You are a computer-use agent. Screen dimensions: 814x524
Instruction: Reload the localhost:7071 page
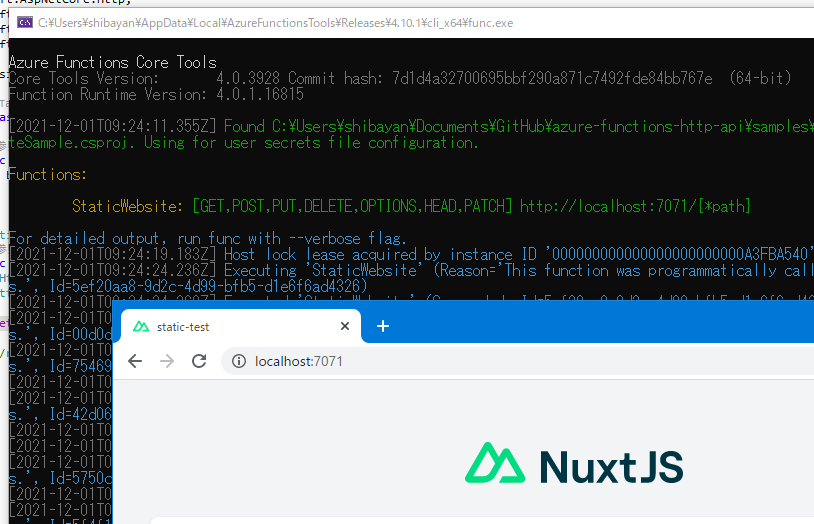[x=199, y=361]
